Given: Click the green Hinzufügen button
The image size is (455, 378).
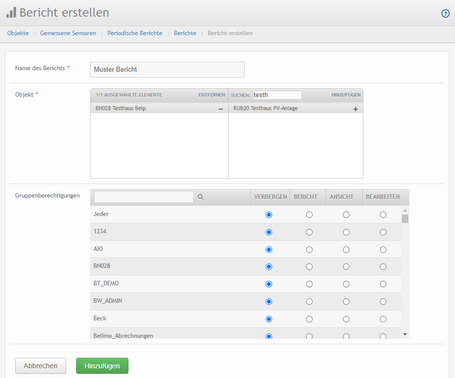Looking at the screenshot, I should click(102, 366).
